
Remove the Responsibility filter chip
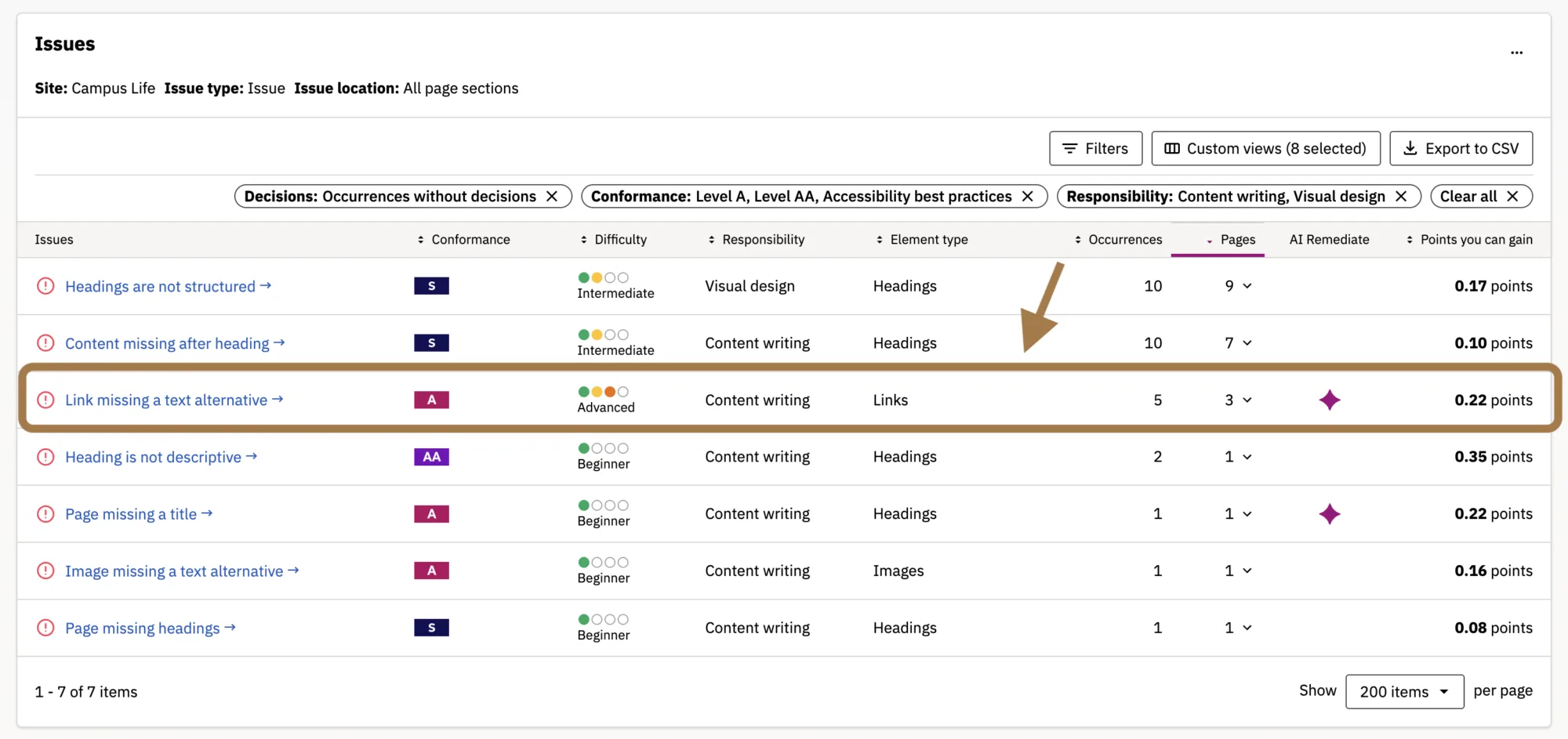[x=1401, y=197]
